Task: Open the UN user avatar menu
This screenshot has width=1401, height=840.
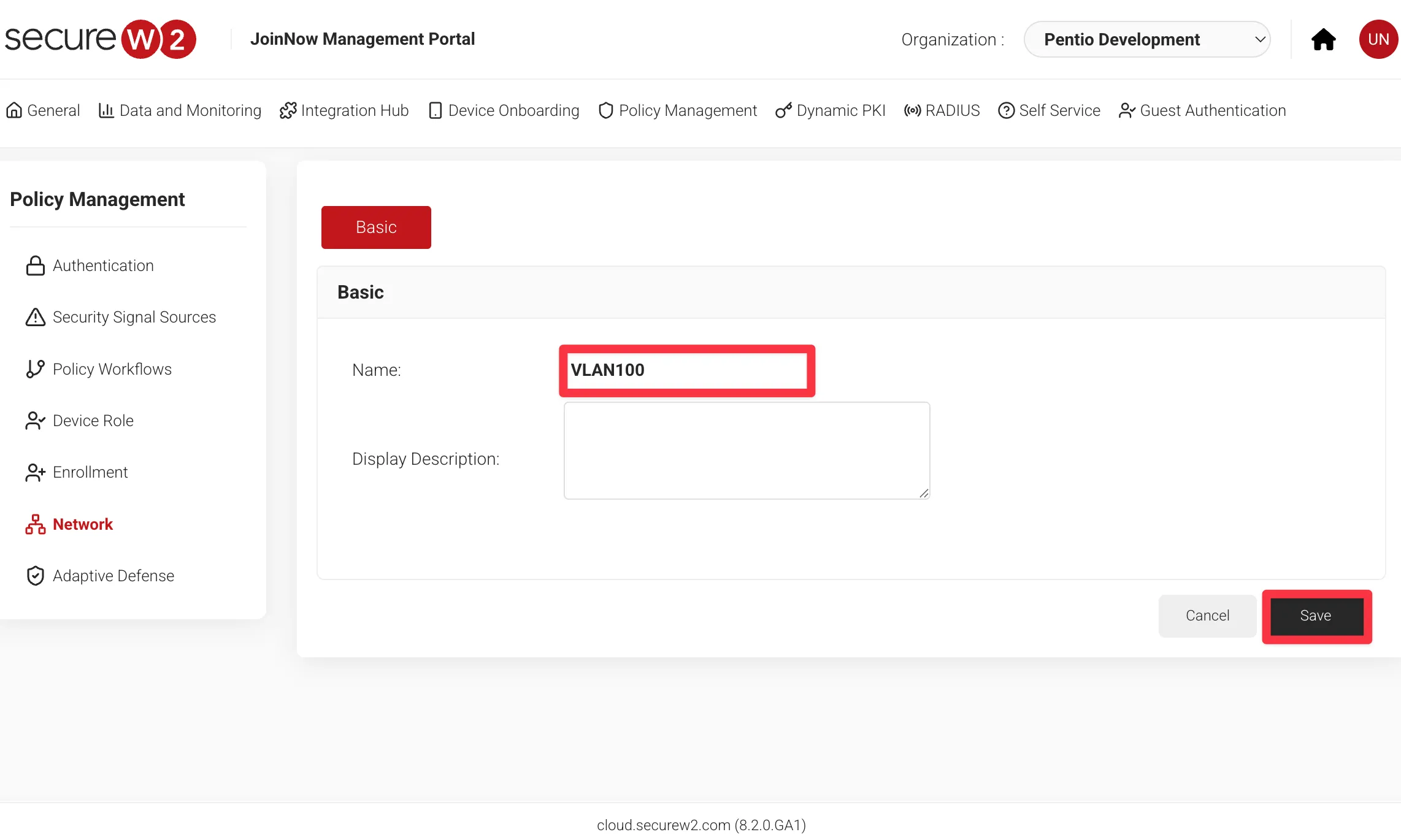Action: pyautogui.click(x=1378, y=39)
